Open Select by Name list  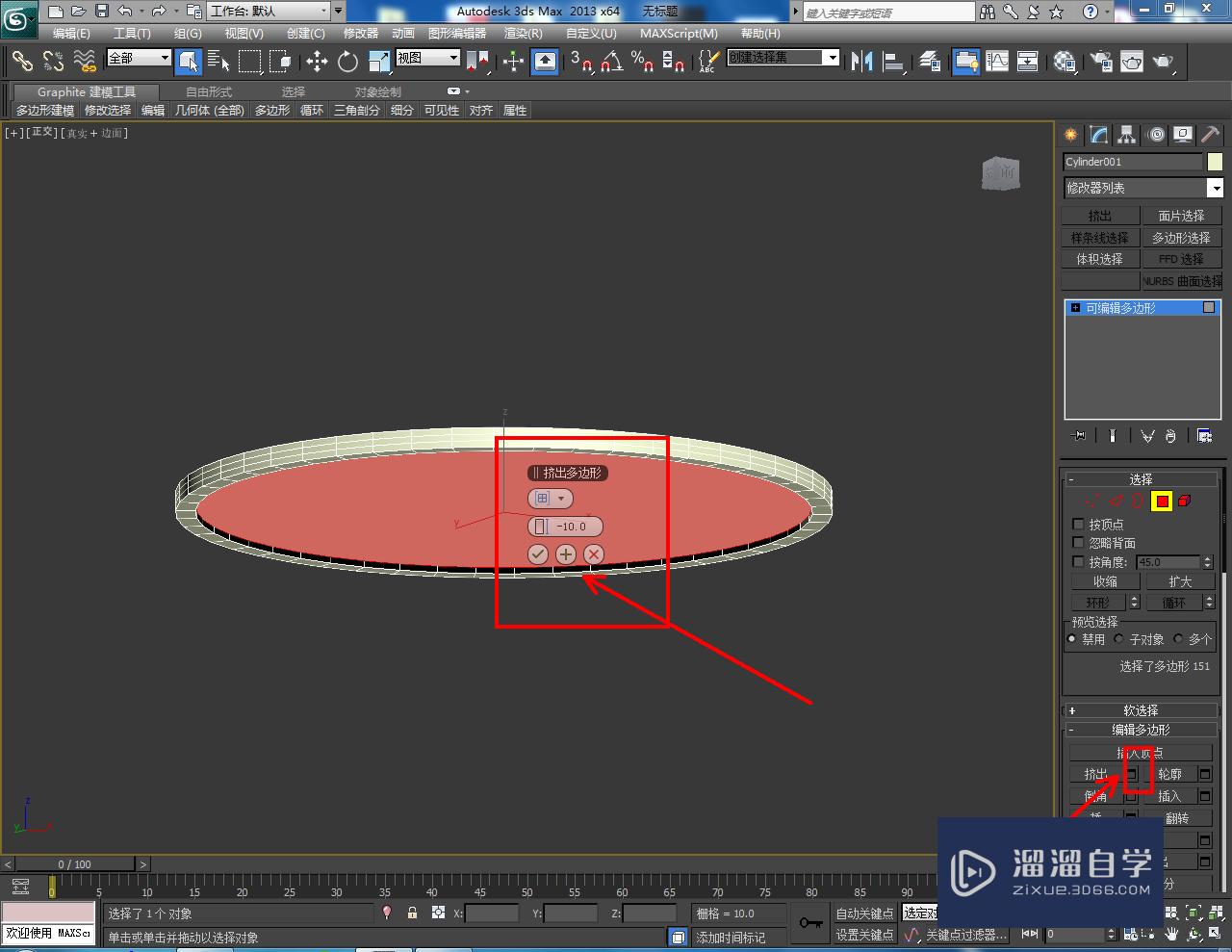[x=218, y=62]
